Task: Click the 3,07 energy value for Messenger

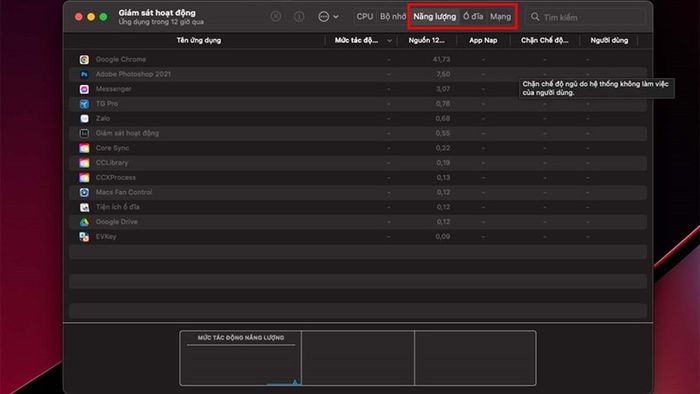Action: tap(443, 89)
